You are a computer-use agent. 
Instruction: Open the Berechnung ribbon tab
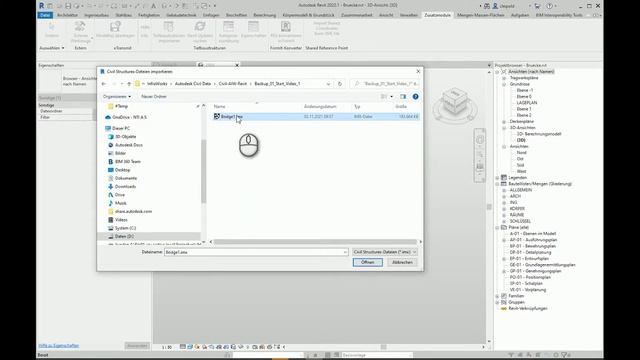[264, 15]
